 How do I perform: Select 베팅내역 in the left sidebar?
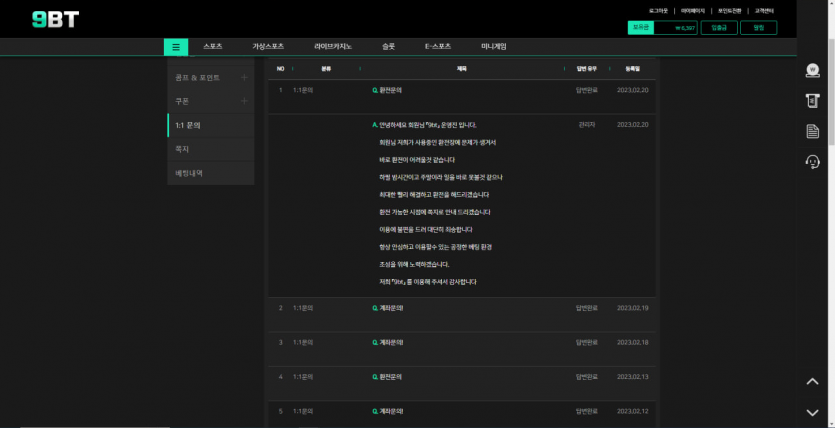point(189,173)
